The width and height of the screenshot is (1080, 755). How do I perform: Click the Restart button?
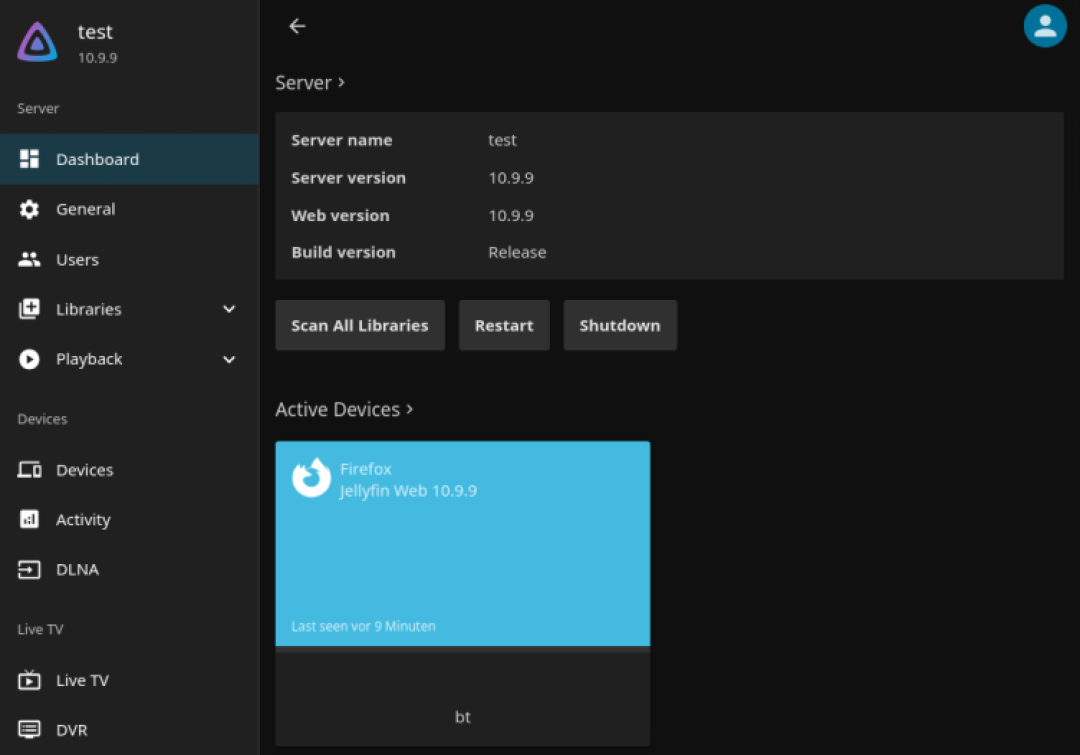(x=504, y=325)
